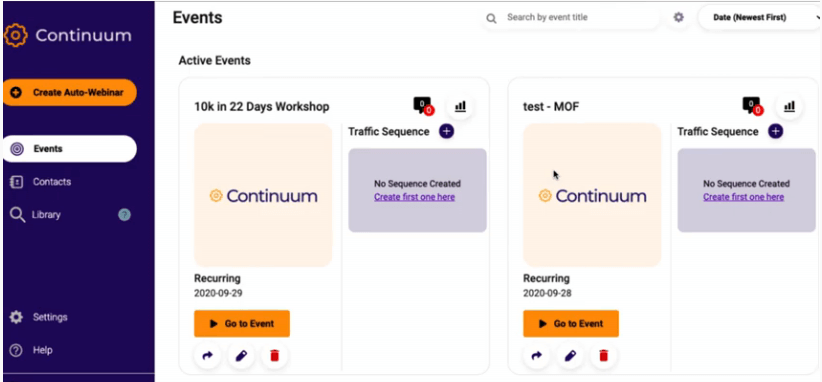Select the 10k in 22 Days Workshop thumbnail
Viewport: 822px width, 382px height.
[263, 195]
